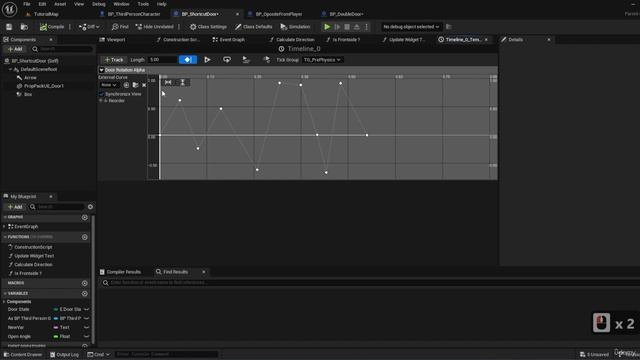Select the Arrow component
The height and width of the screenshot is (360, 640).
click(30, 78)
